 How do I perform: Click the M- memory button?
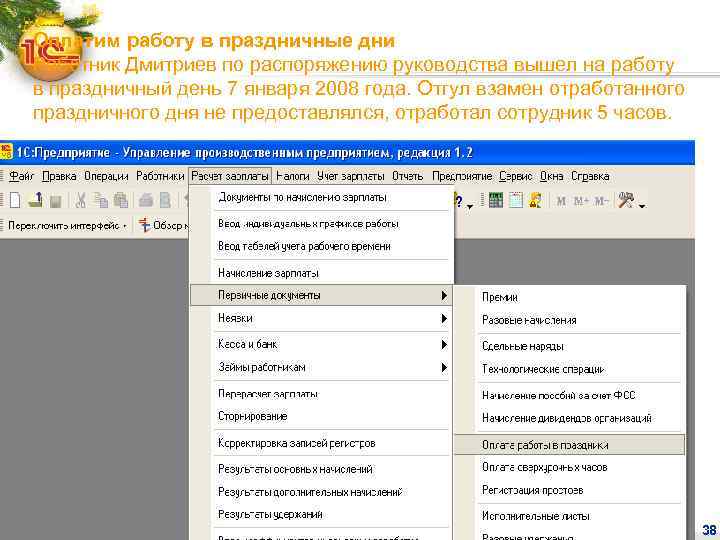coord(601,201)
